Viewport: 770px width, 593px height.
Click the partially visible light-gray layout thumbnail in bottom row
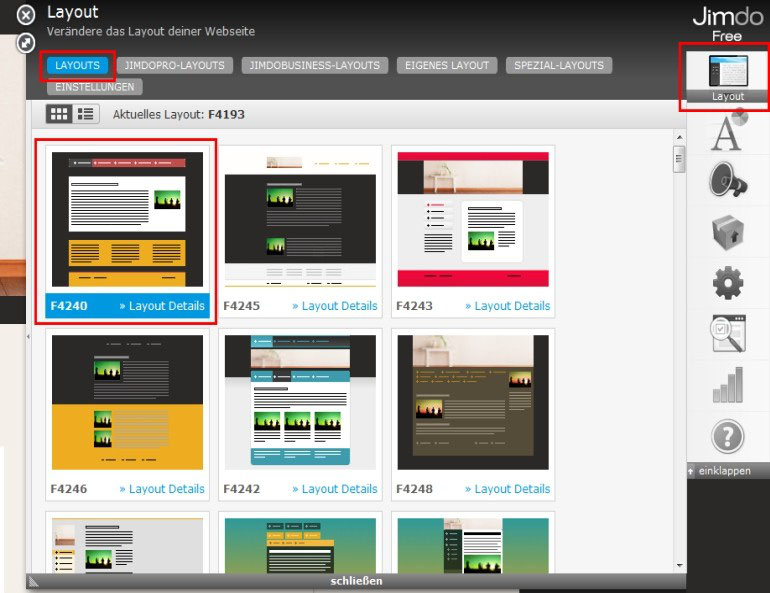point(127,545)
